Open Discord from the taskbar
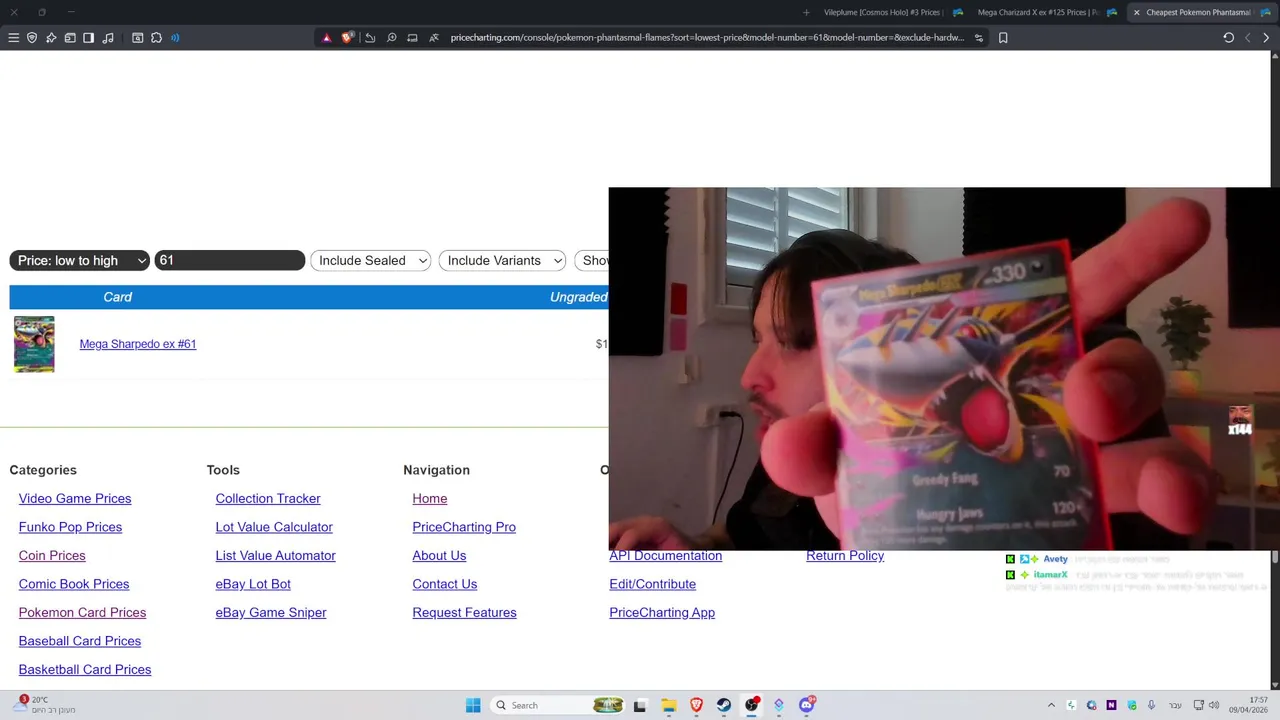 point(807,705)
